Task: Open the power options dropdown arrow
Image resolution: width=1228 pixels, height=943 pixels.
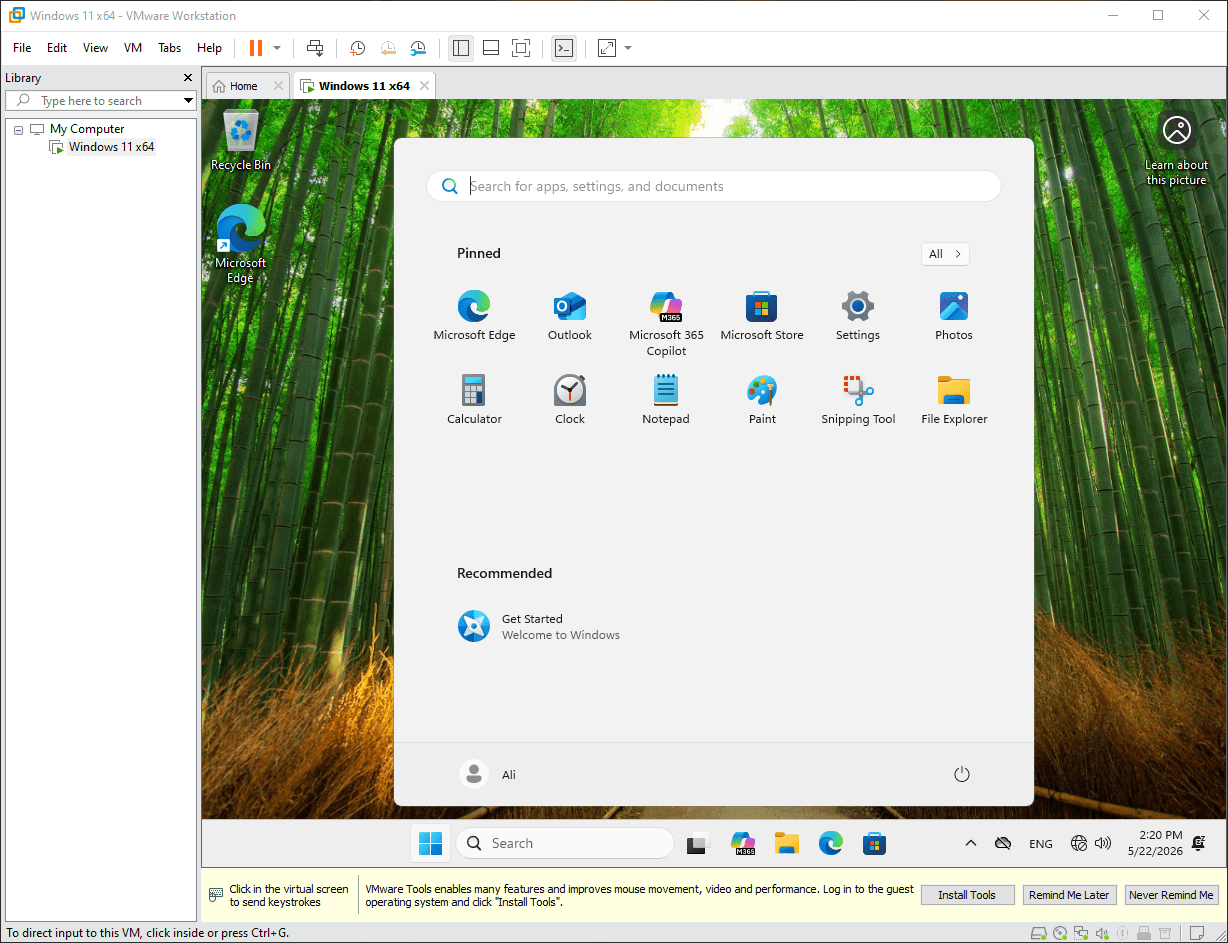Action: point(277,48)
